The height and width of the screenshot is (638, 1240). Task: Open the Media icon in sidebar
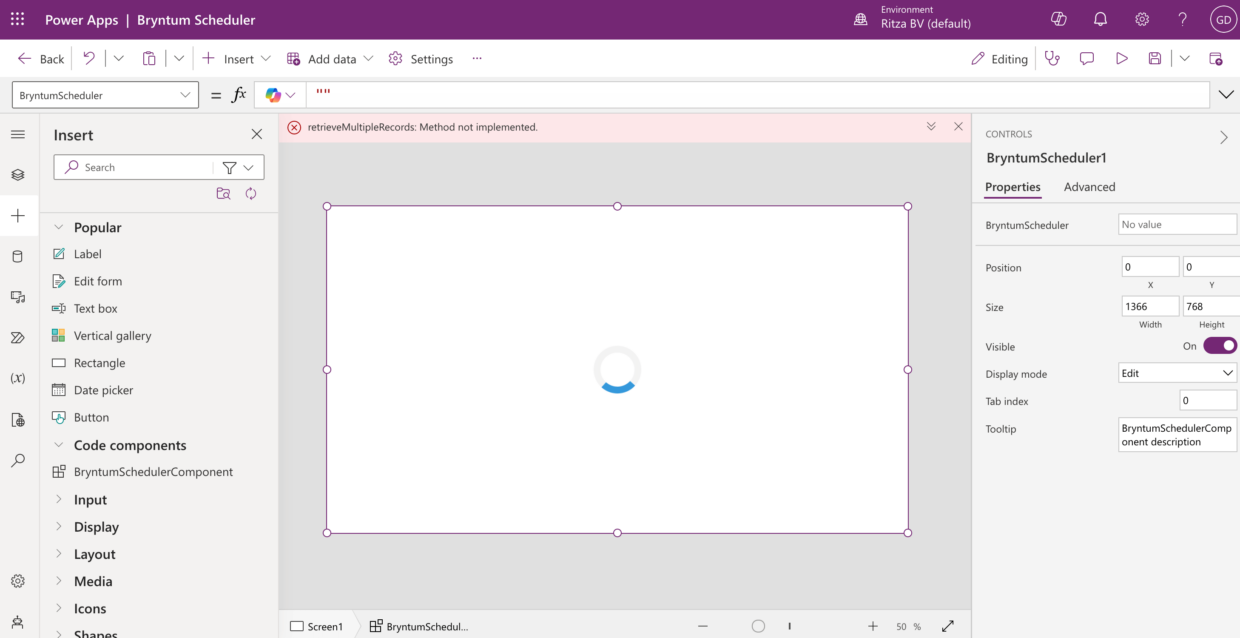(18, 297)
